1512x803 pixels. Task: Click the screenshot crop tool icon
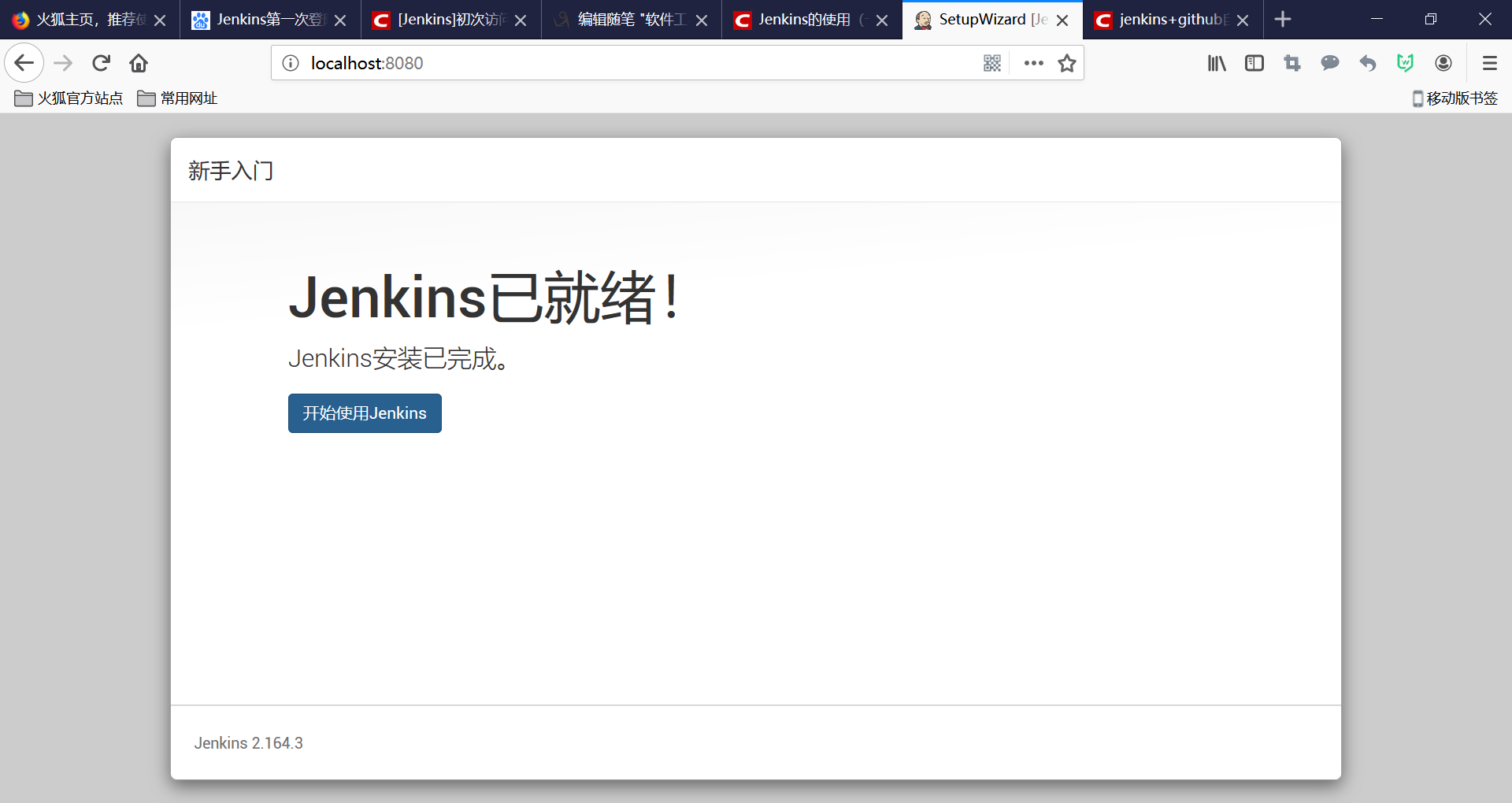point(1292,63)
